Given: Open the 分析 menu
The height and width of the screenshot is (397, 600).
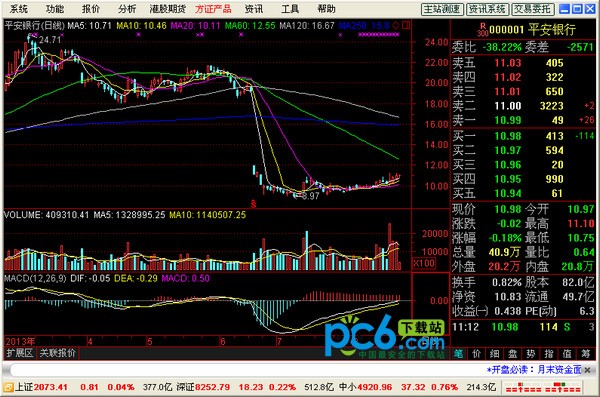Looking at the screenshot, I should tap(127, 9).
